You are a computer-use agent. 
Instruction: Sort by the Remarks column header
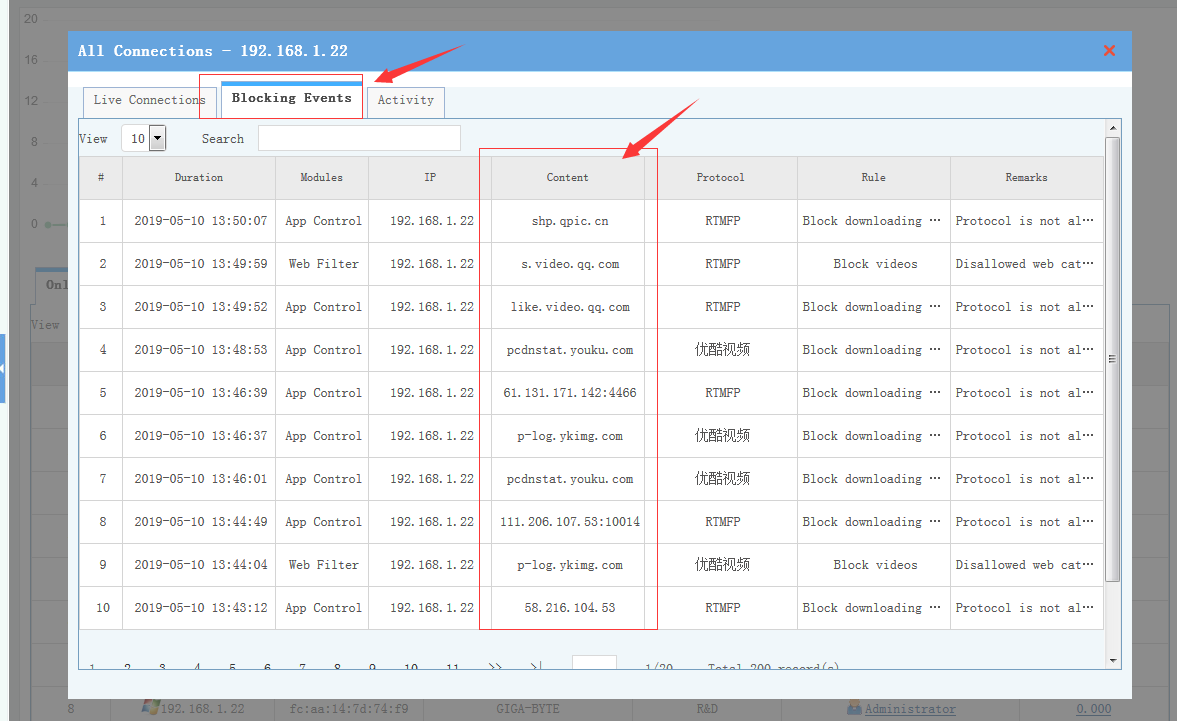click(x=1026, y=178)
